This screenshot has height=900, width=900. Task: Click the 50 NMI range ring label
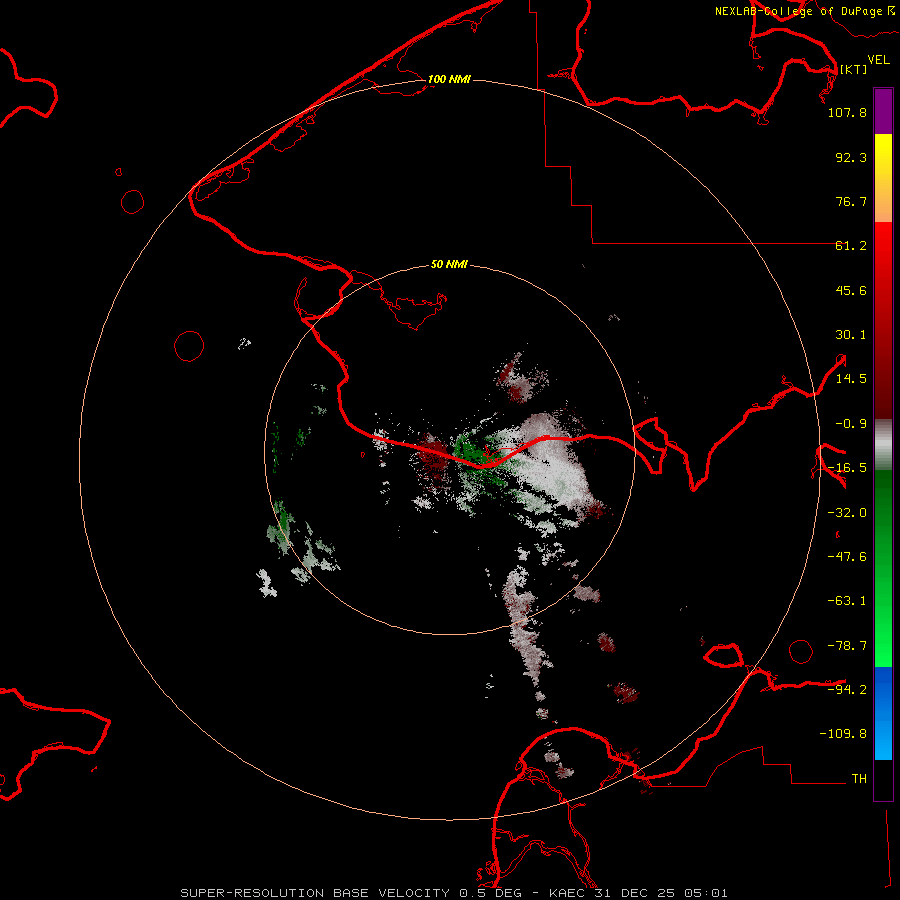[x=449, y=264]
